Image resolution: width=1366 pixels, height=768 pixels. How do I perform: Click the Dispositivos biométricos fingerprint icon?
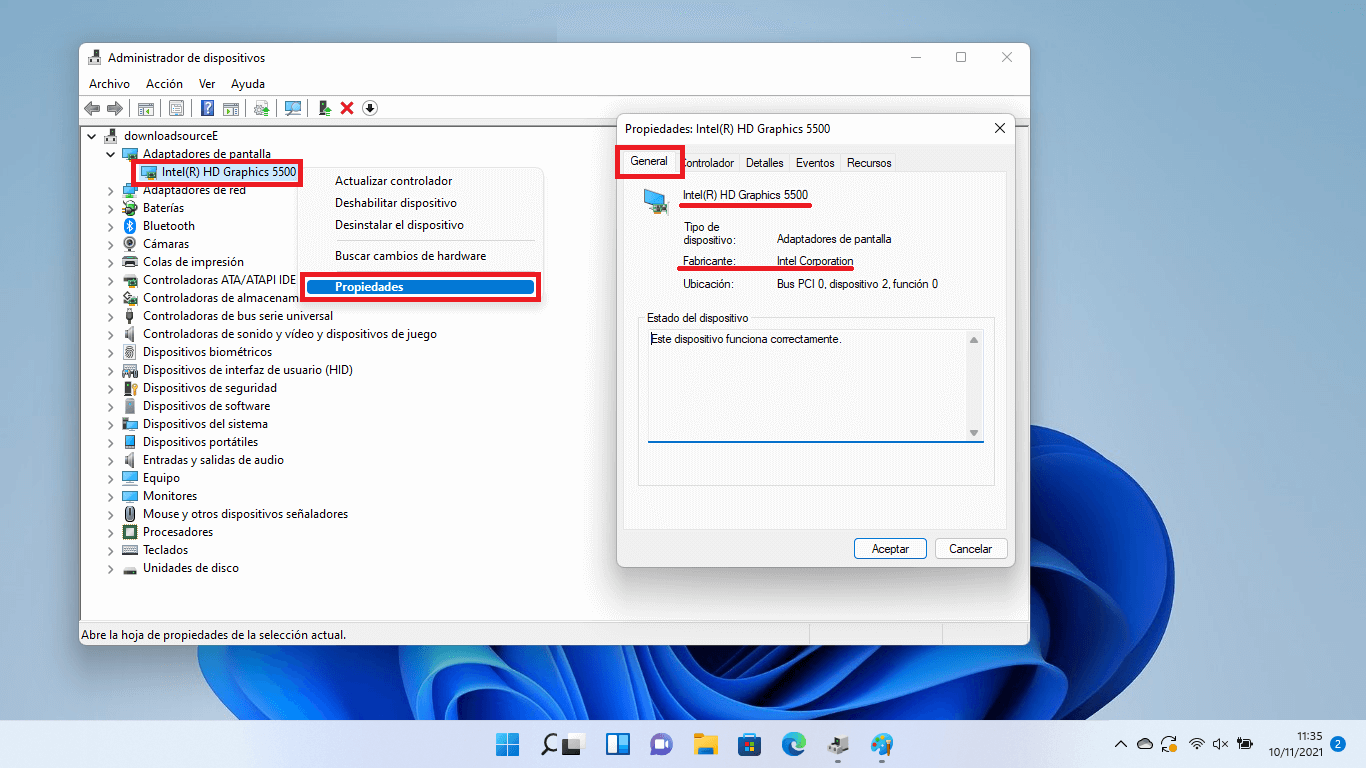[x=130, y=352]
